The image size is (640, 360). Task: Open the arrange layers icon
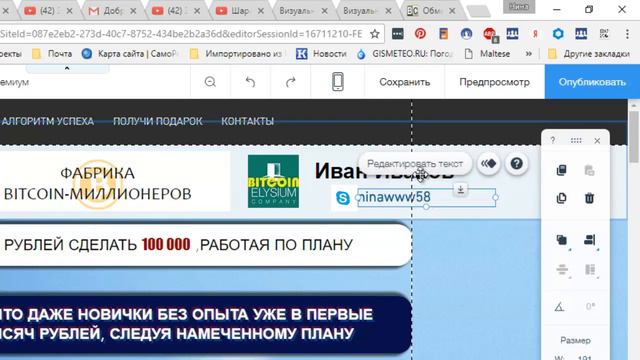[562, 240]
